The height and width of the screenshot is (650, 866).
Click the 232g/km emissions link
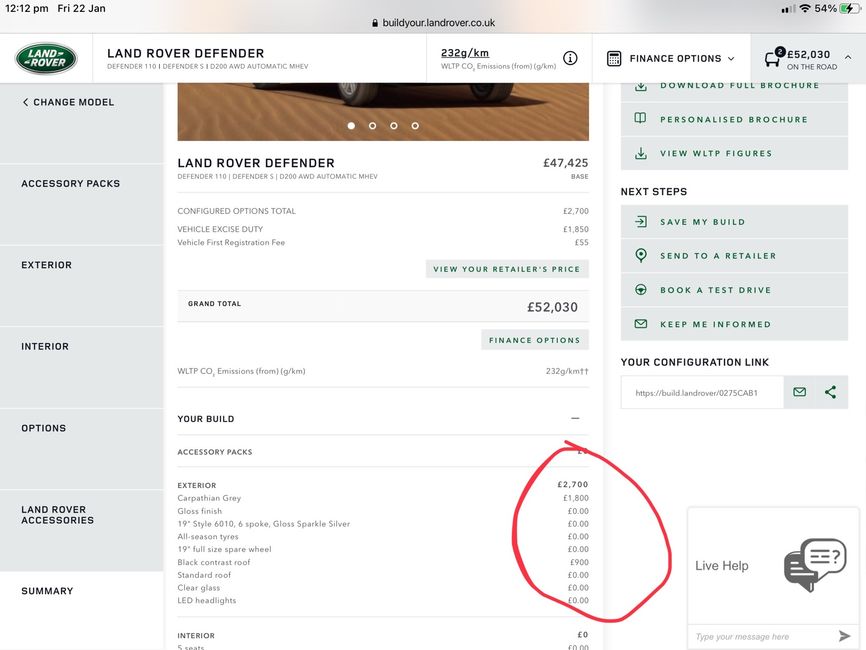click(x=465, y=53)
